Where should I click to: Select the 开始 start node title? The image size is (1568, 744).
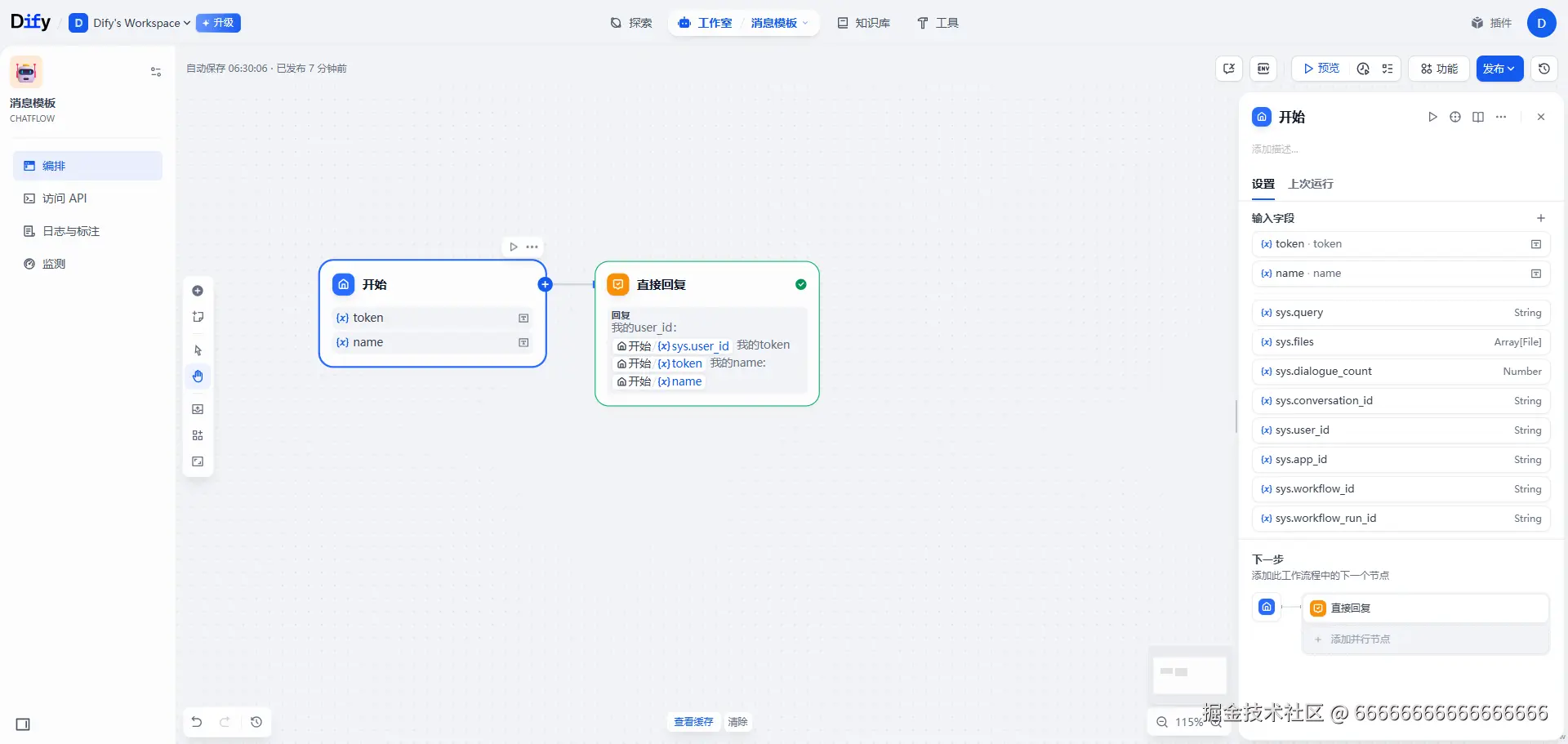375,284
